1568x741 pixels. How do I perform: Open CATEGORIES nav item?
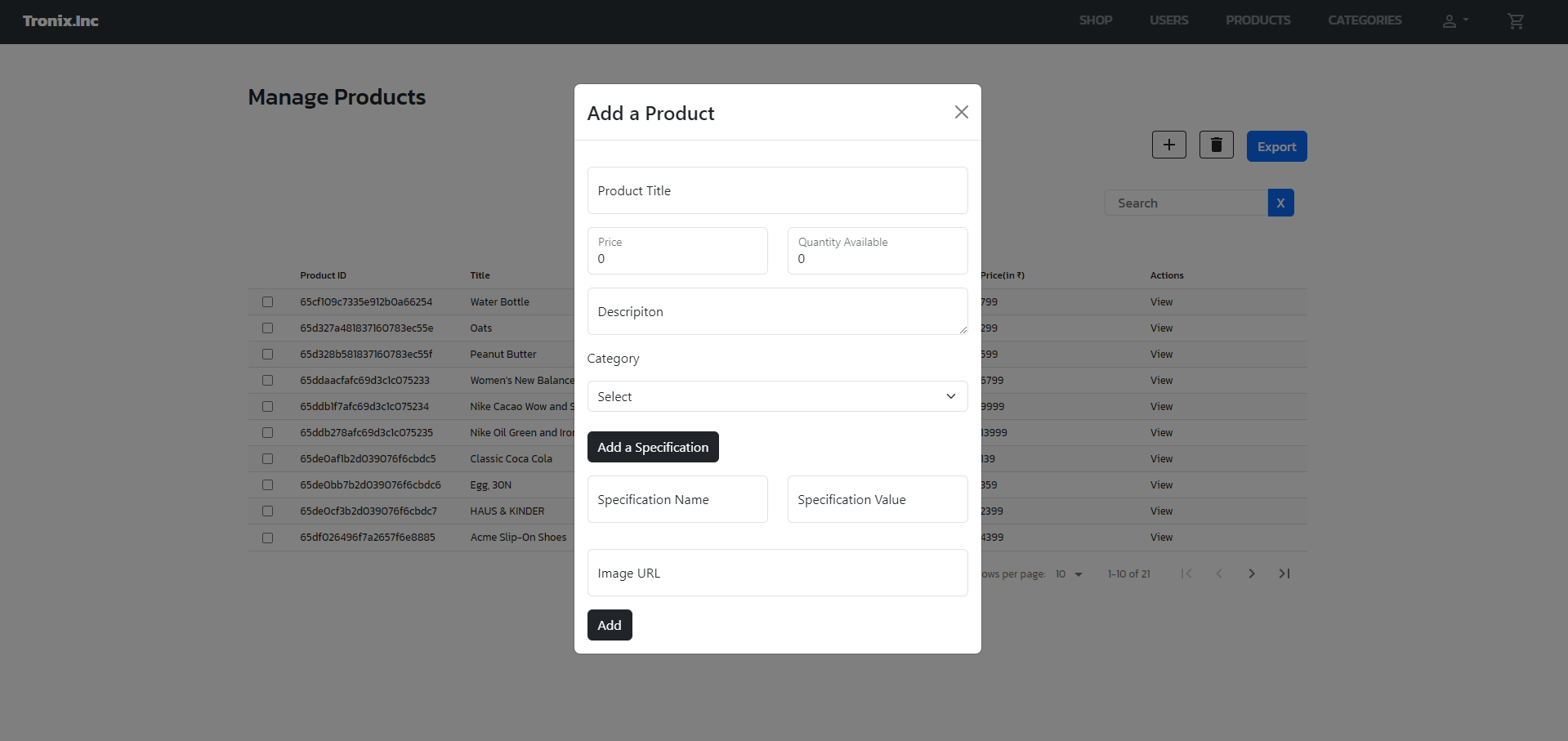[1365, 20]
